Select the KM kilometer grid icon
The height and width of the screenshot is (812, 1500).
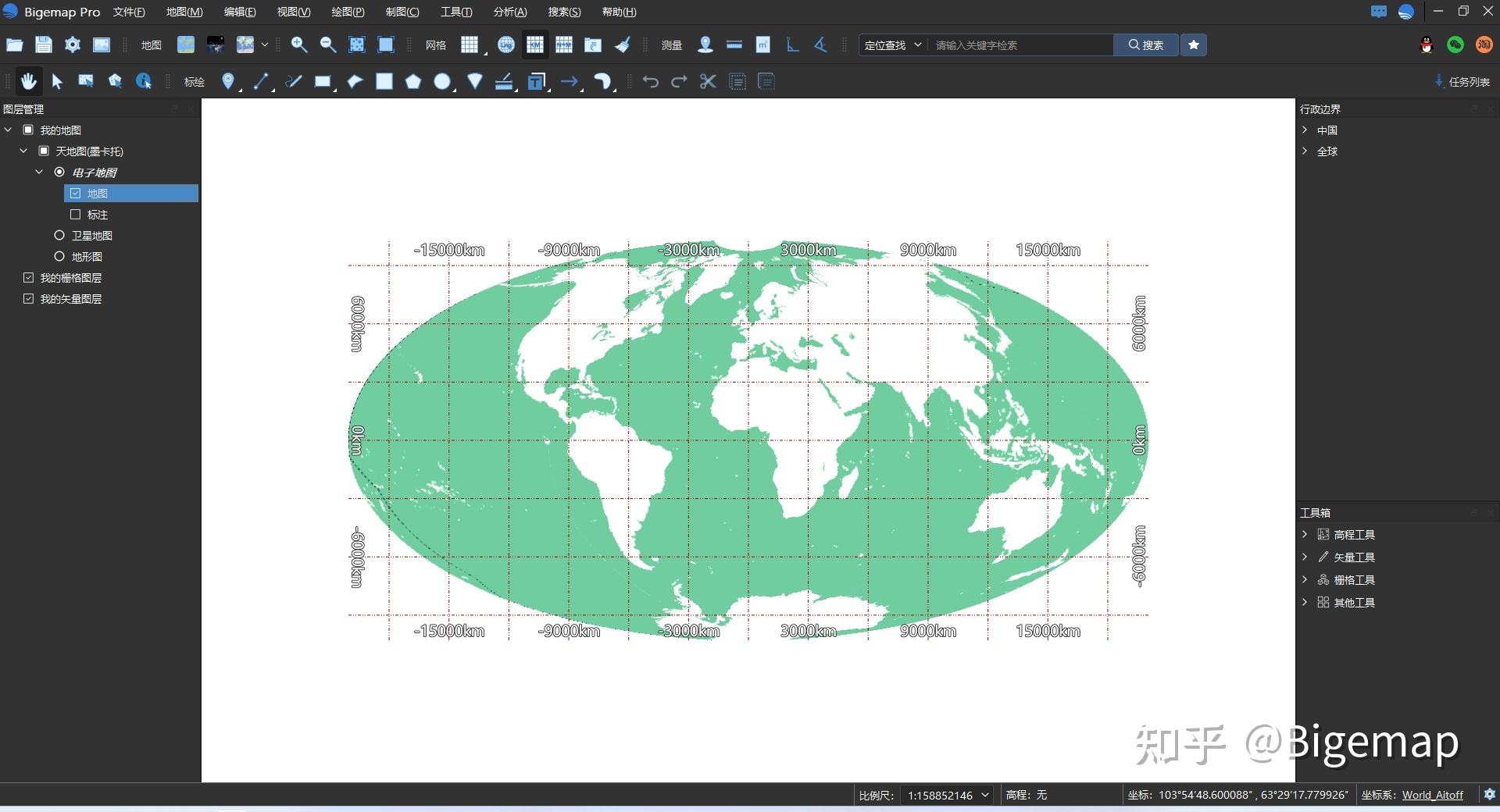coord(535,45)
